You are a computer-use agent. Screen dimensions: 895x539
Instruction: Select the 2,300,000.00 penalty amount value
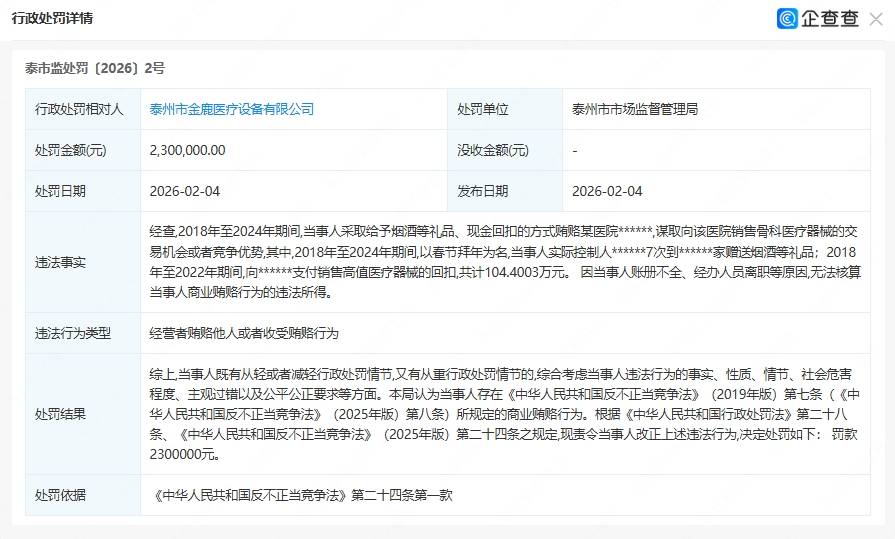187,150
